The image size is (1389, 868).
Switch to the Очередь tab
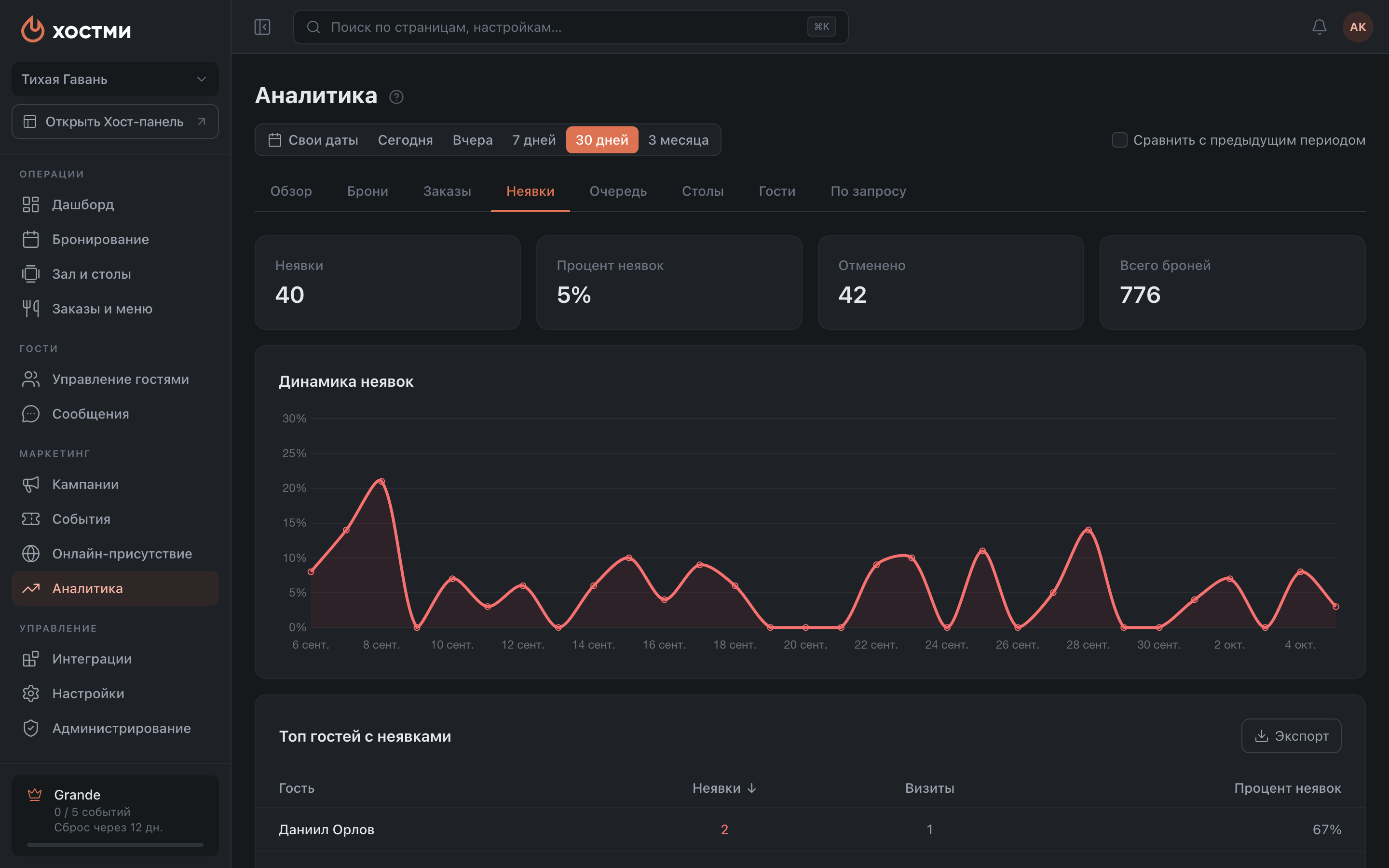coord(618,191)
